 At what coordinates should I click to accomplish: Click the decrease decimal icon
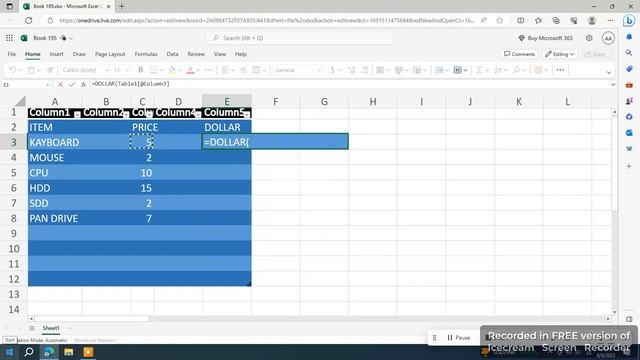coord(351,70)
